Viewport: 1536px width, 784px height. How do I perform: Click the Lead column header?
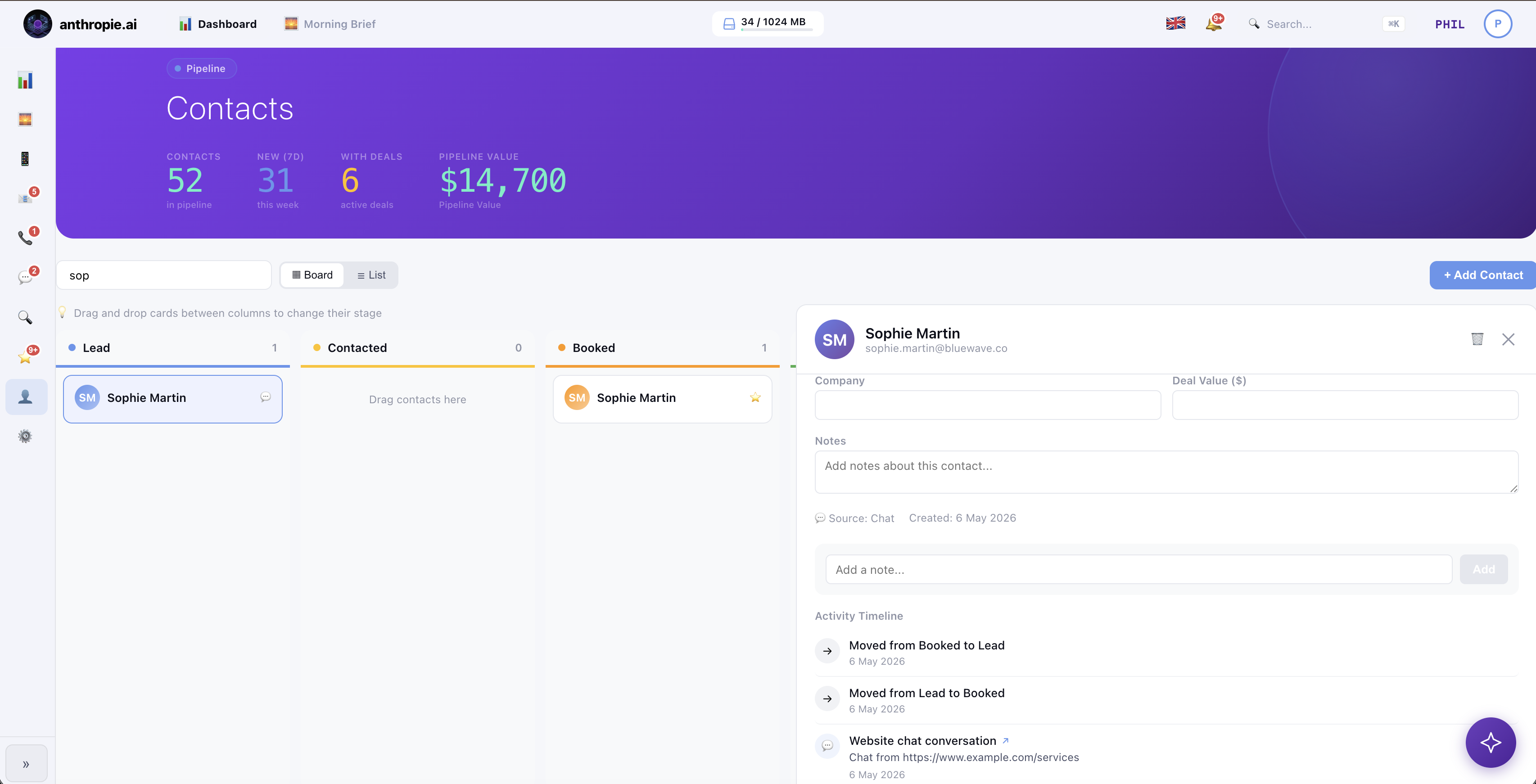(x=173, y=347)
